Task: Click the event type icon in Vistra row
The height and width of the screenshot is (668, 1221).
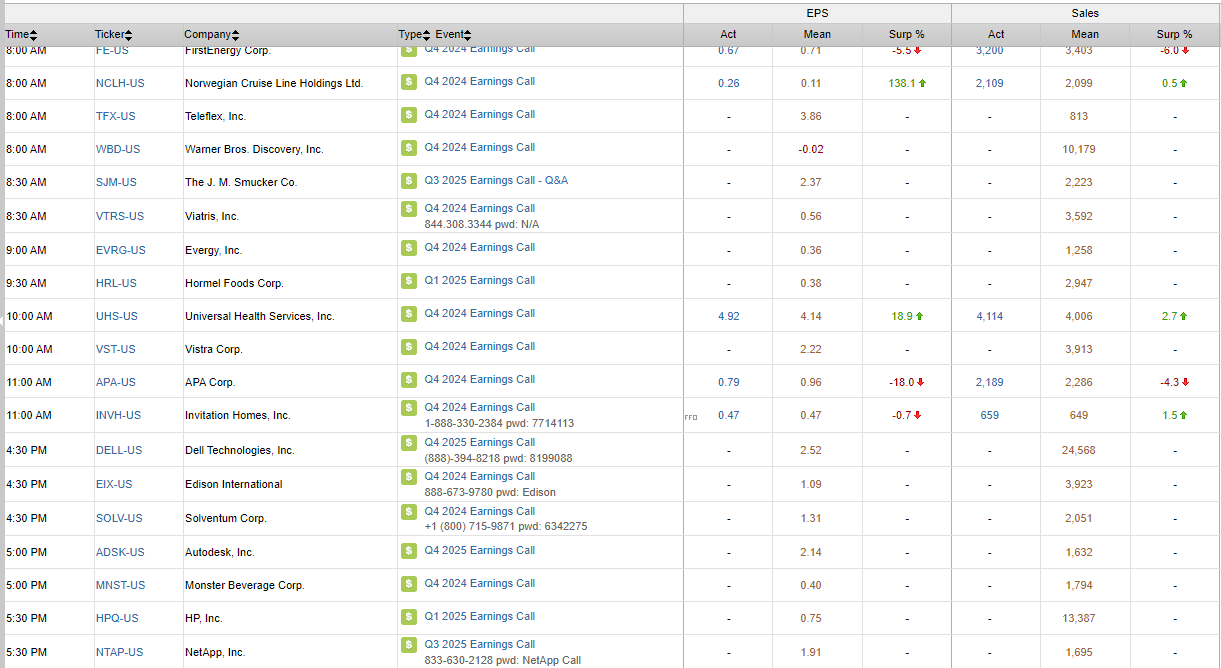Action: (408, 347)
